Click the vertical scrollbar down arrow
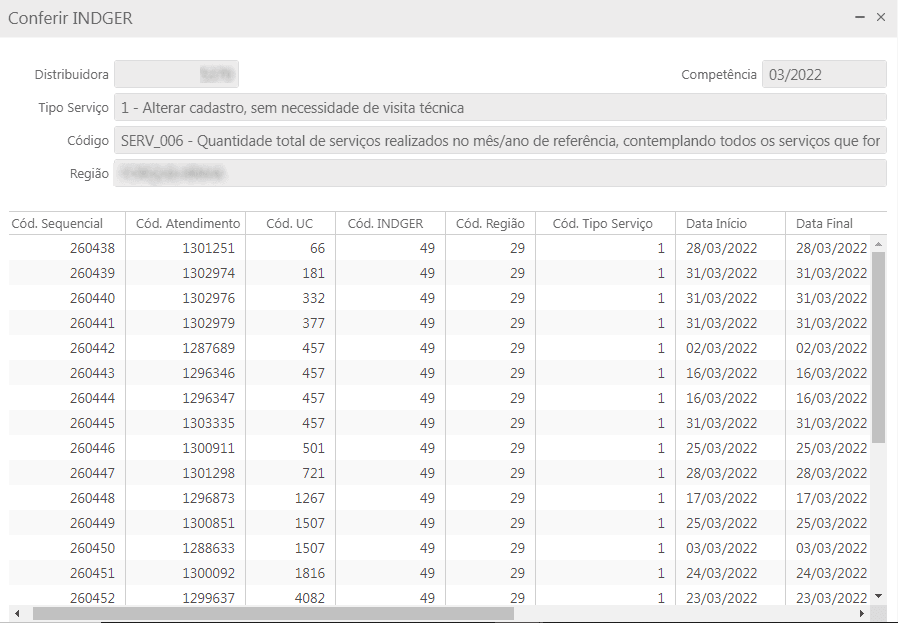898x623 pixels. click(x=879, y=595)
